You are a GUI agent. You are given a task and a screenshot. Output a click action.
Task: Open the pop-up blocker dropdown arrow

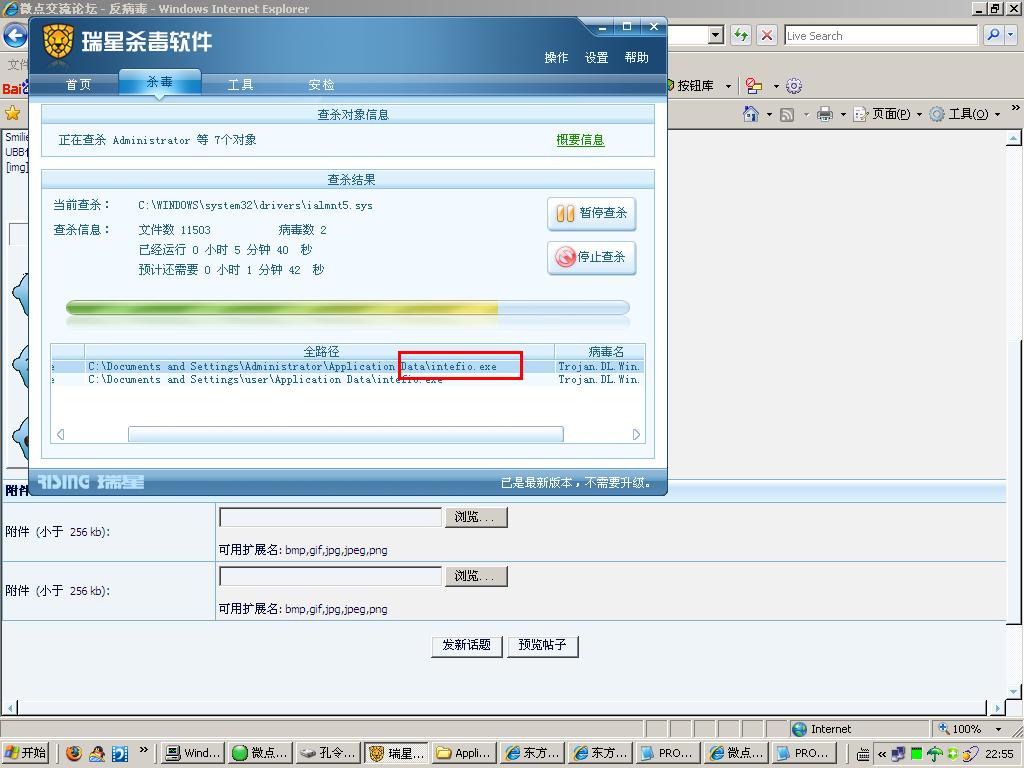(776, 86)
